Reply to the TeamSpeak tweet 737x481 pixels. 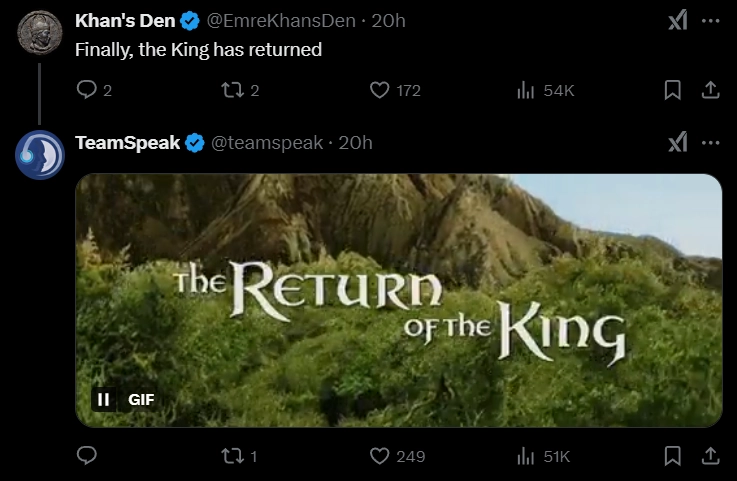[86, 456]
